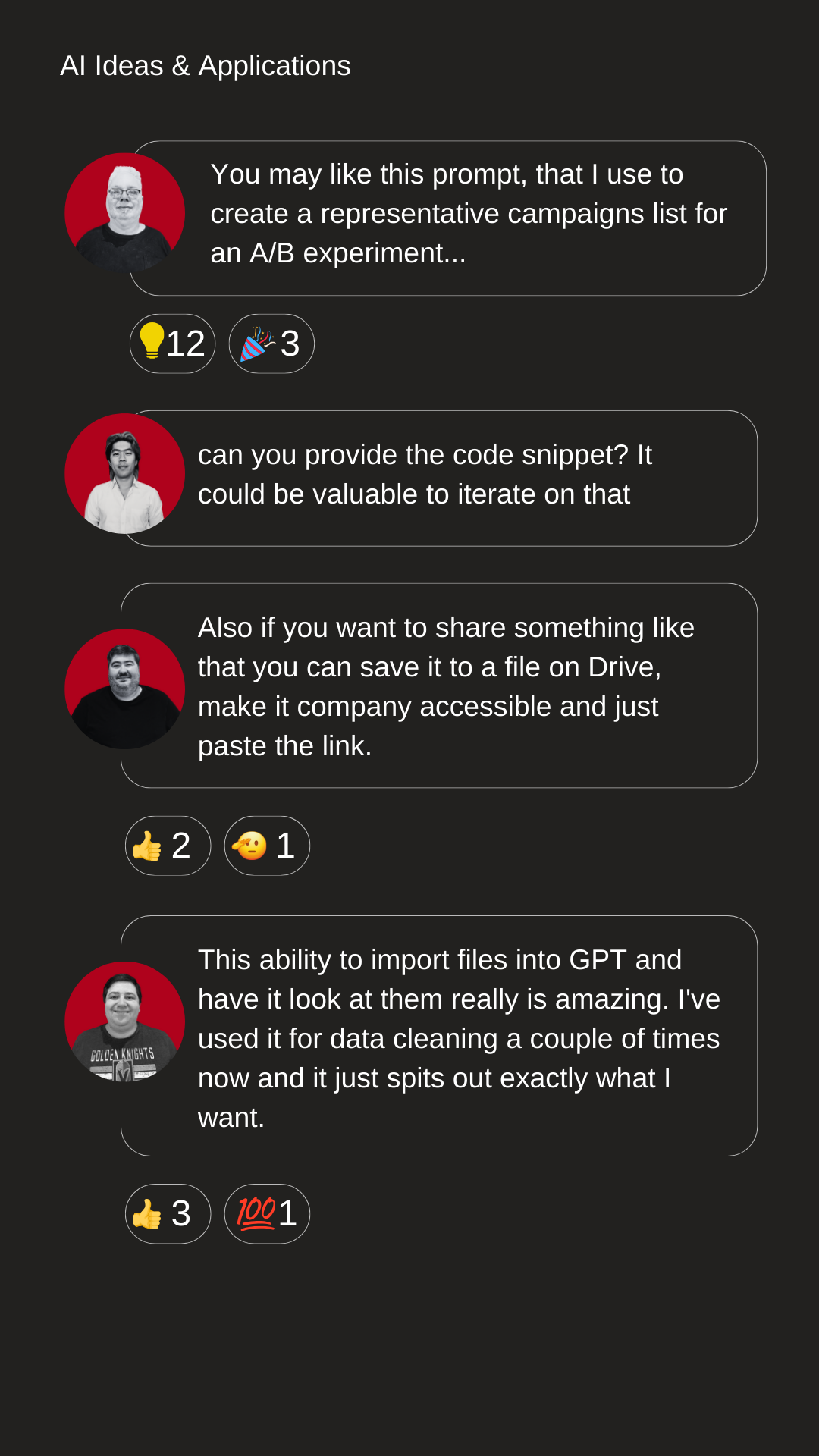Select the message asking for code snippet

(x=439, y=479)
